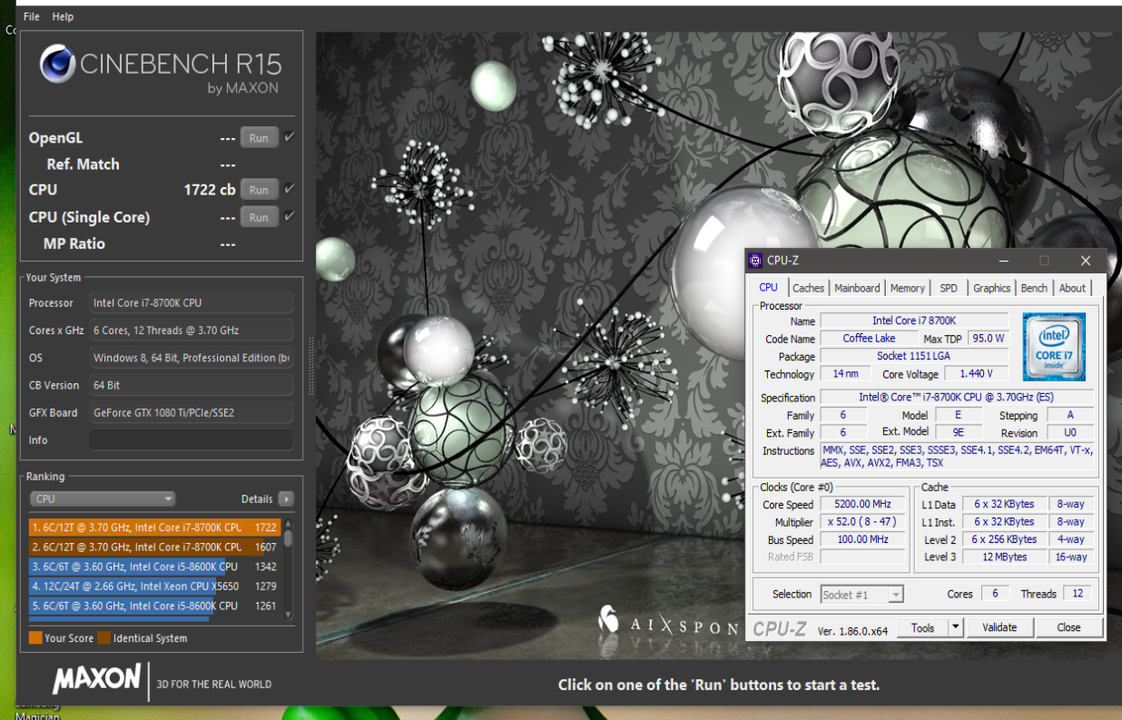Click the Package Socket 1151 LGA value
The height and width of the screenshot is (720, 1122).
pos(914,356)
